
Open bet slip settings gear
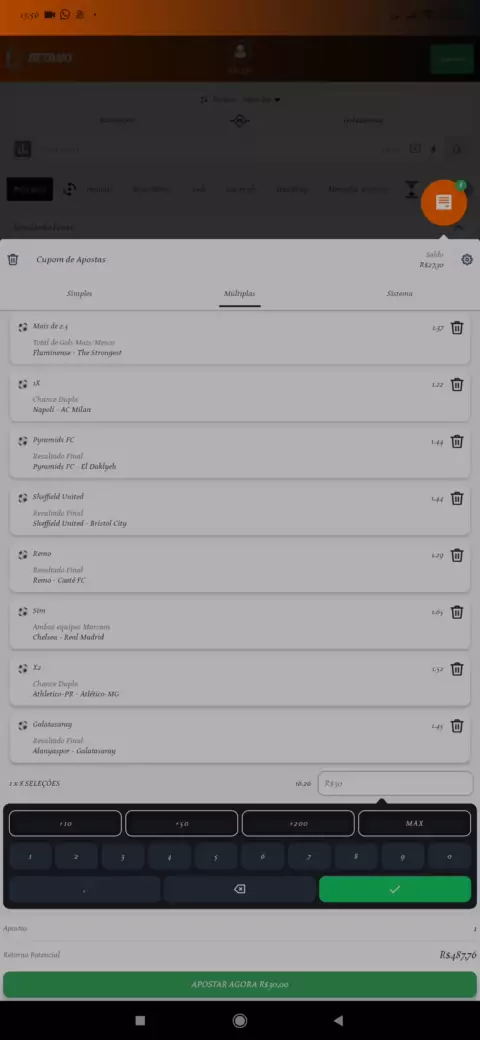[x=467, y=259]
